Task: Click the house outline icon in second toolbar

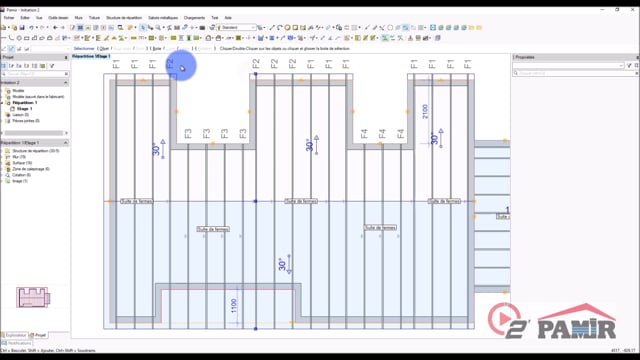Action: pos(209,38)
